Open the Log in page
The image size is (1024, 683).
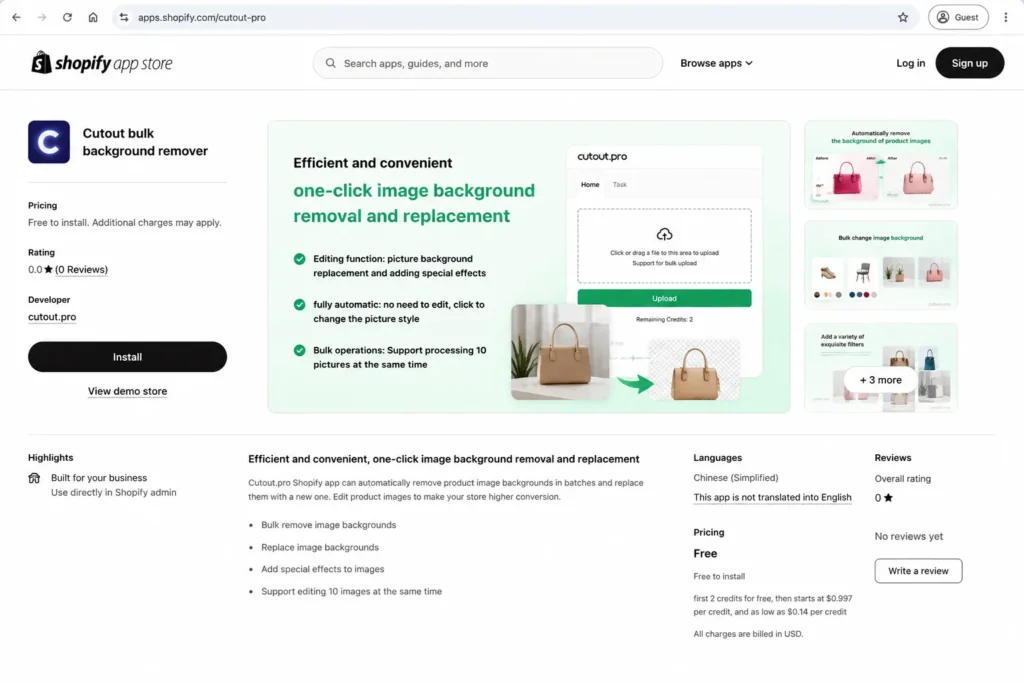[910, 63]
